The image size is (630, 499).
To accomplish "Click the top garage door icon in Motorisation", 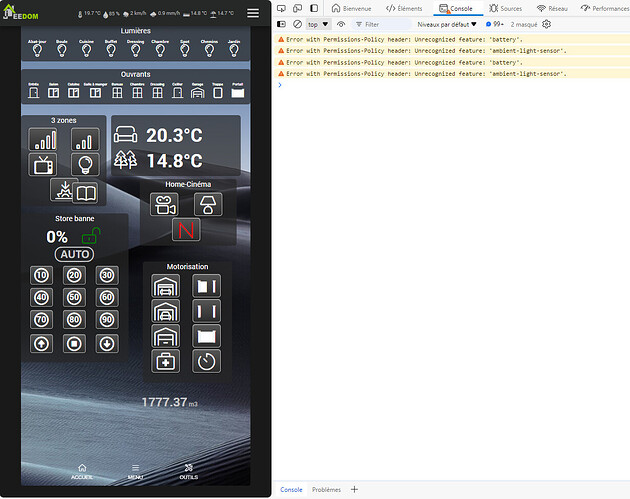I will pyautogui.click(x=166, y=286).
